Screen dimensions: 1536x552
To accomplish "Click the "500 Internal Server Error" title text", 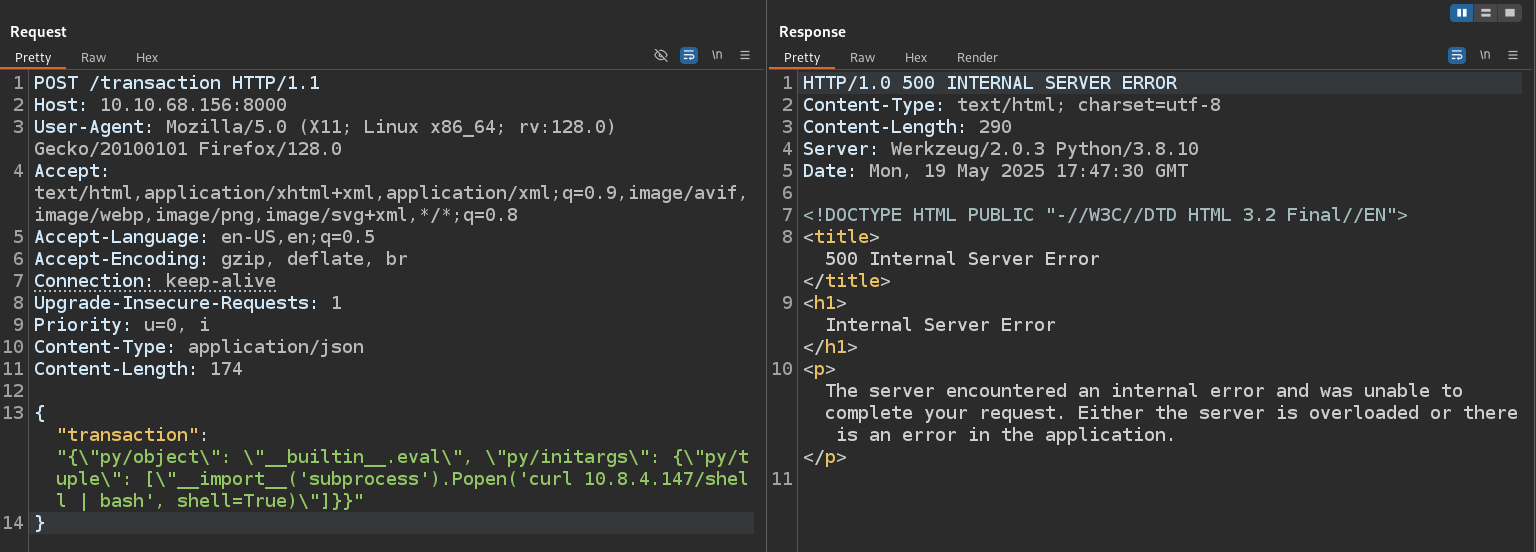I will click(962, 259).
